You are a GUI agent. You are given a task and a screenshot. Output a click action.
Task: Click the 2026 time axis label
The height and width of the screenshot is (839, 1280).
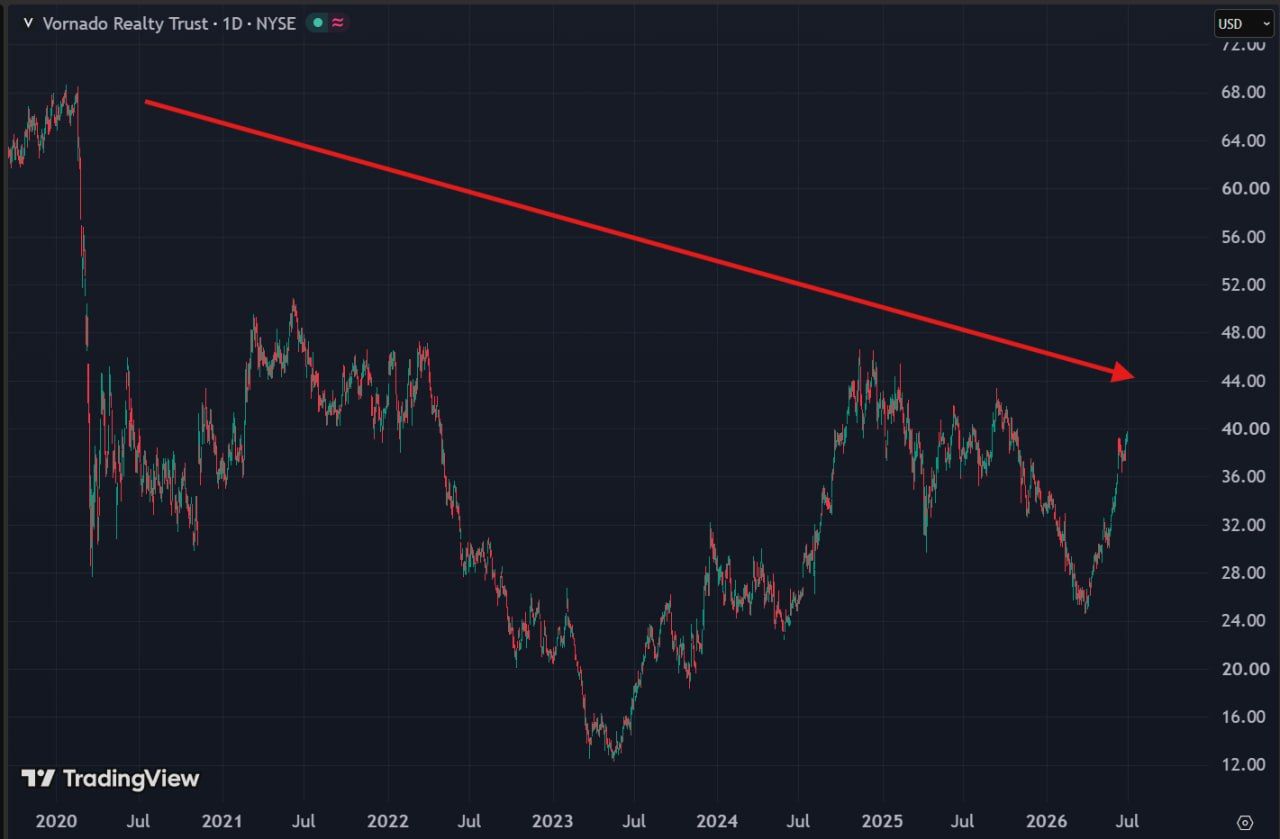click(1048, 822)
